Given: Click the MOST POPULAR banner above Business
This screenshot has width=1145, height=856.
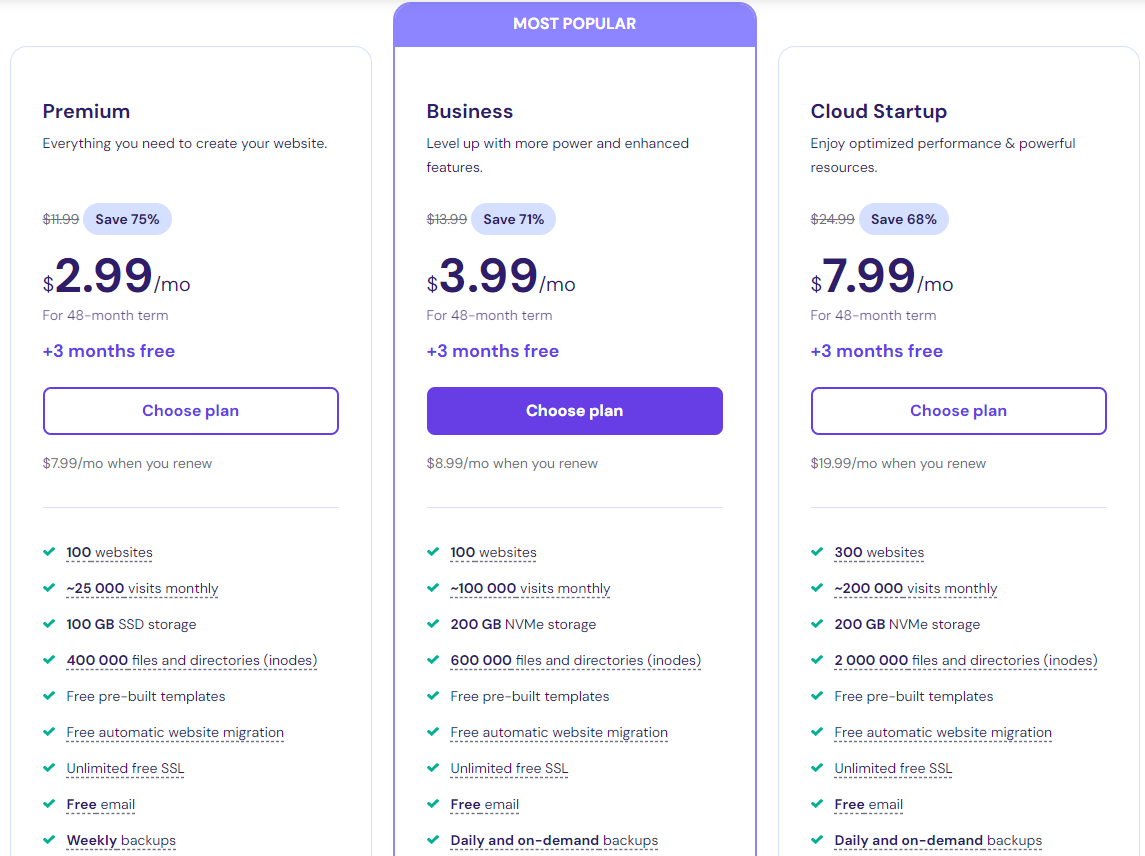Looking at the screenshot, I should pyautogui.click(x=574, y=24).
